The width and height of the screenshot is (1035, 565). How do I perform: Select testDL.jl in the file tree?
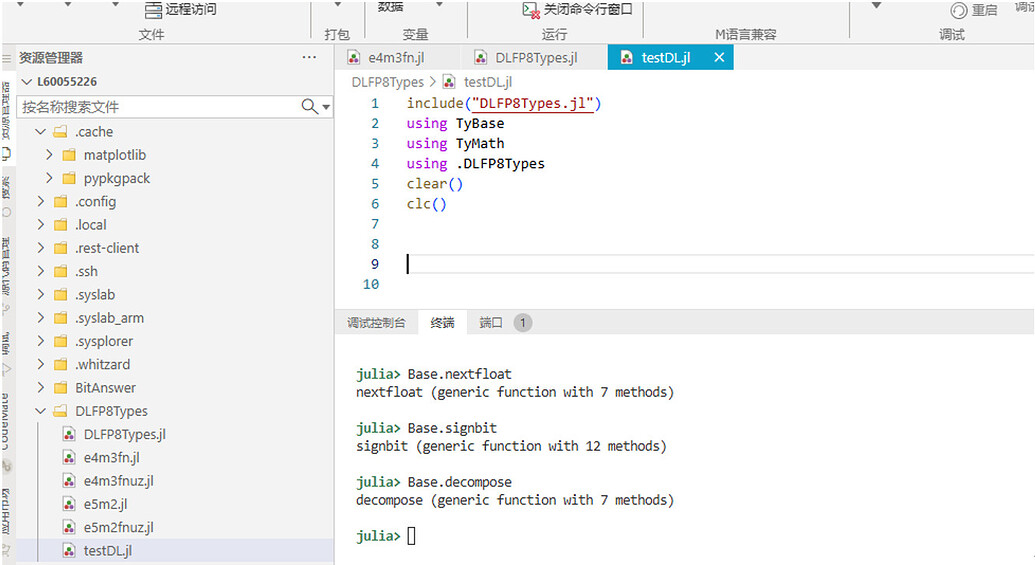(107, 550)
